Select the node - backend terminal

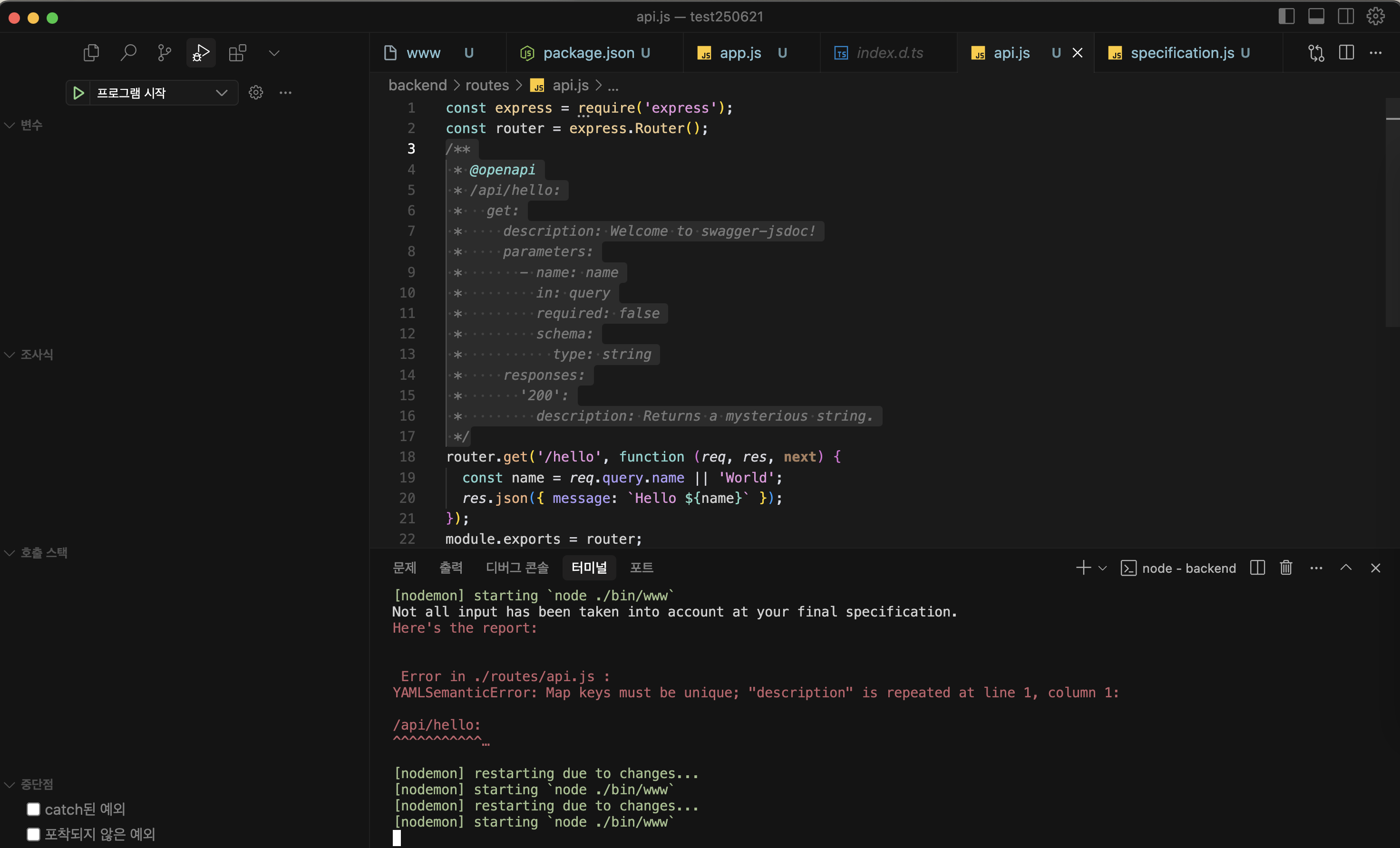click(1178, 568)
